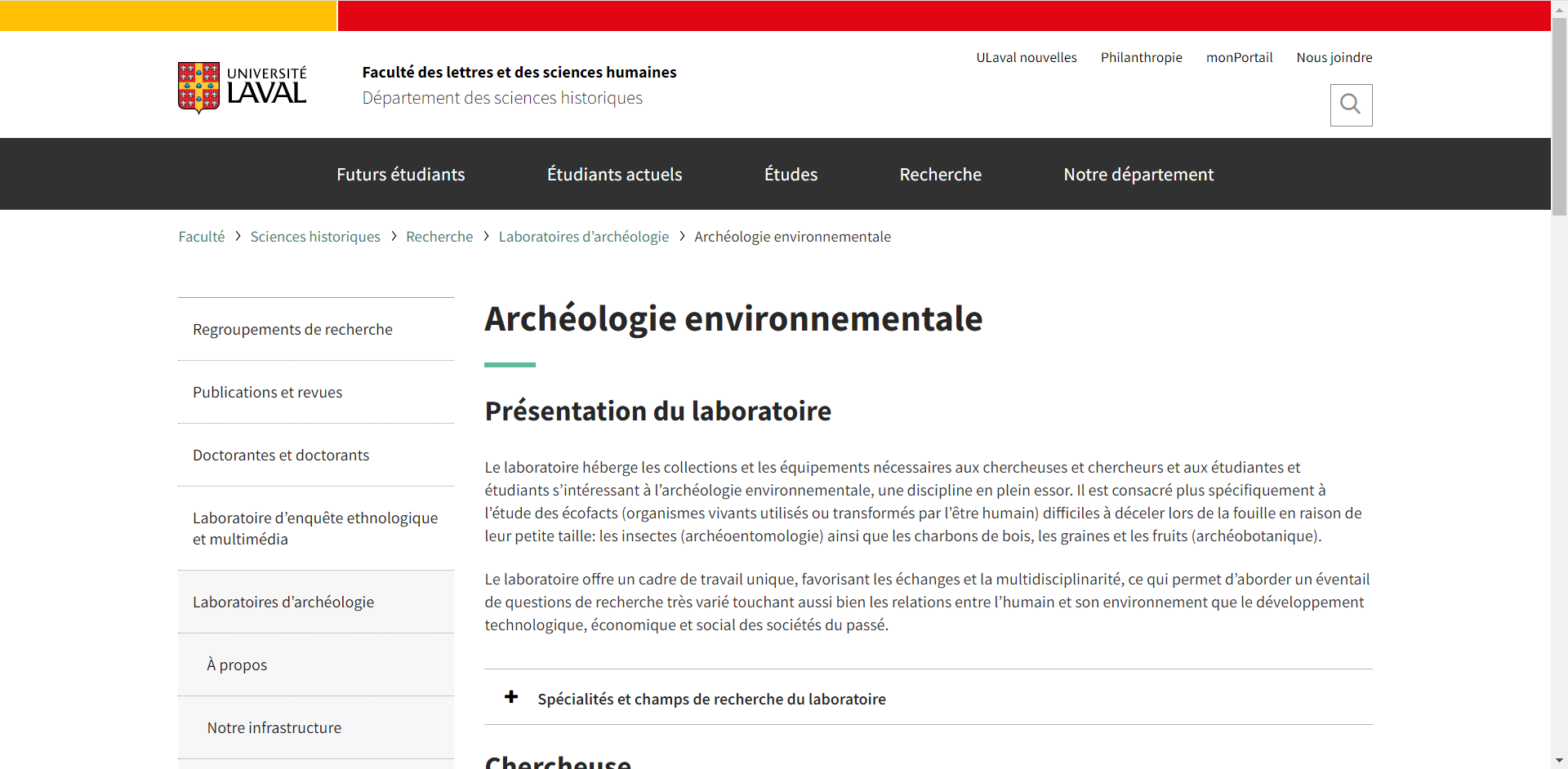
Task: Open the Recherche menu in navigation bar
Action: tap(940, 174)
